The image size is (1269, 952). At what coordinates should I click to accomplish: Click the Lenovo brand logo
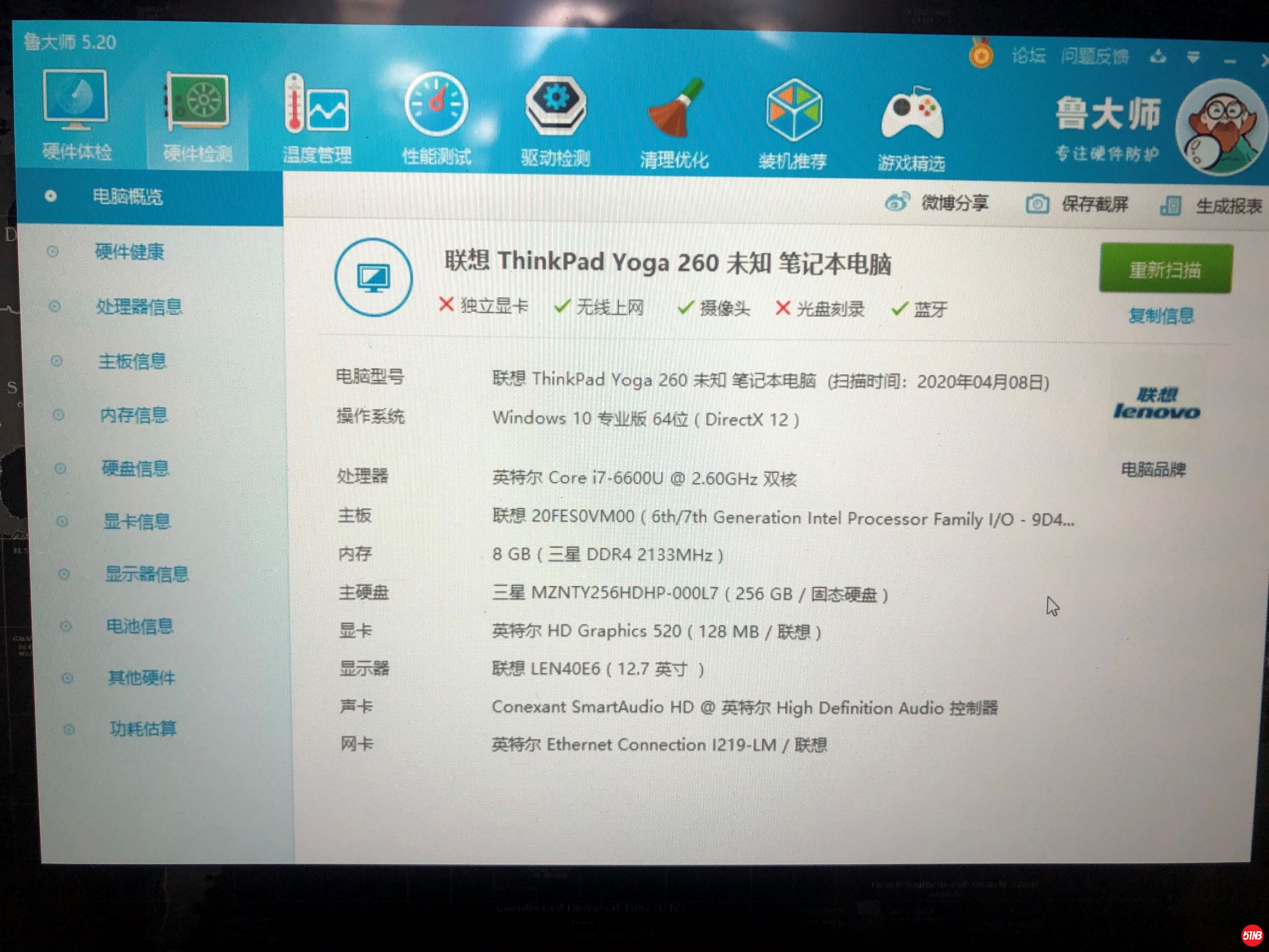coord(1156,404)
